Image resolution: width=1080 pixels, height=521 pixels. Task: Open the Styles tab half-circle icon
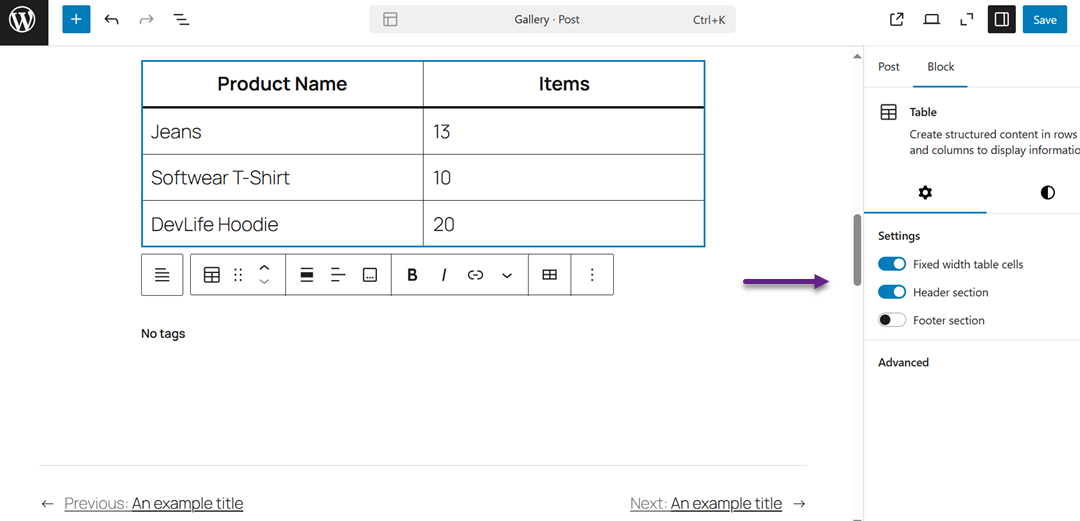1047,192
